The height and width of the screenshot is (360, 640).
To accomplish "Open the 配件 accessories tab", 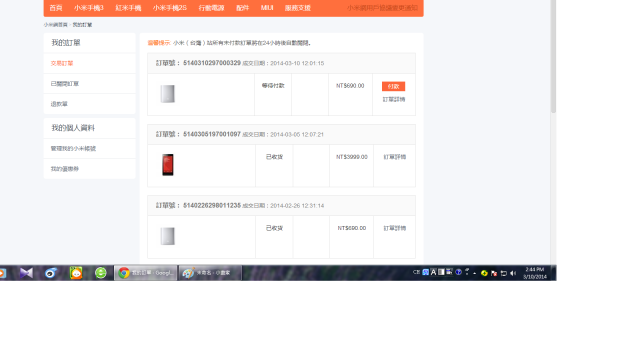I will [242, 8].
